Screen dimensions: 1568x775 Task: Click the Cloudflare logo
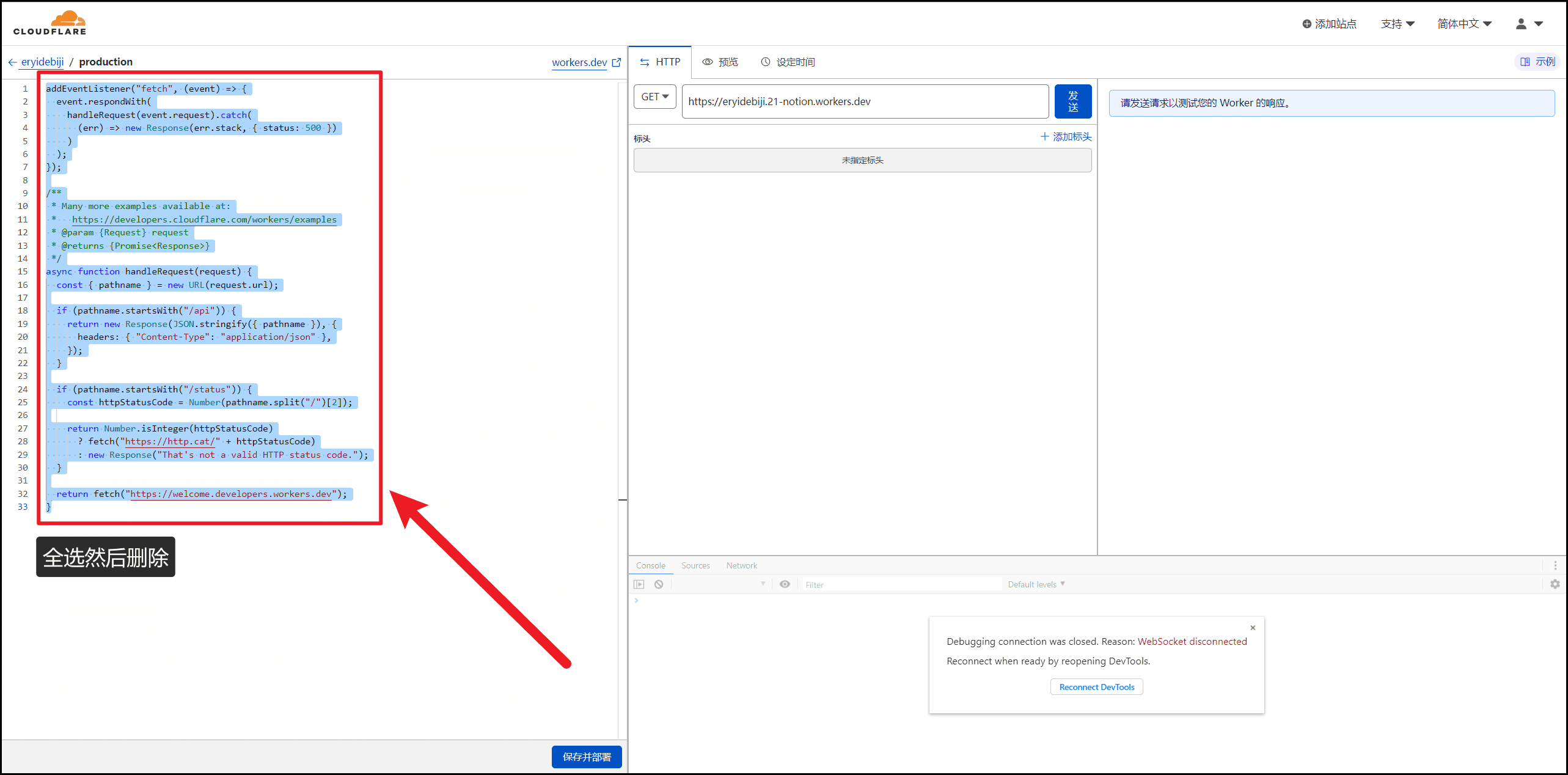(x=49, y=23)
